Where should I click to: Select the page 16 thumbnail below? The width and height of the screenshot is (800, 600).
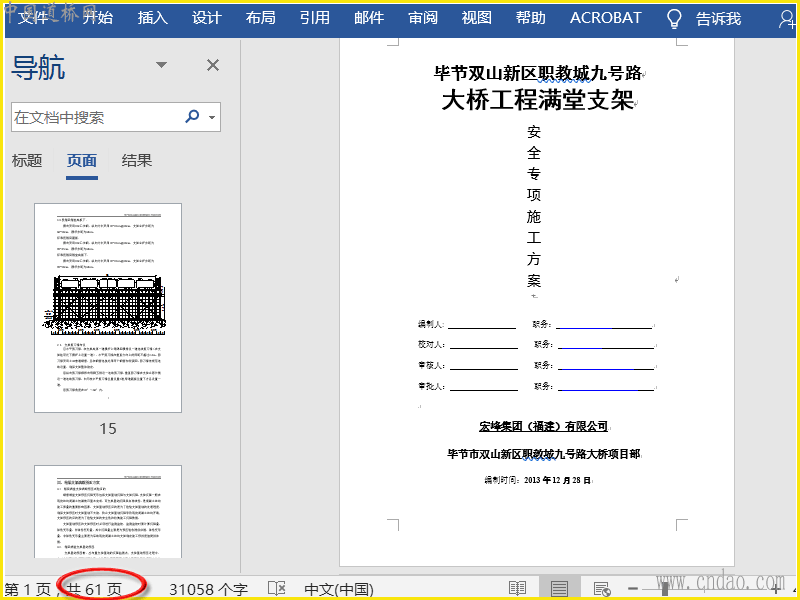tap(108, 511)
